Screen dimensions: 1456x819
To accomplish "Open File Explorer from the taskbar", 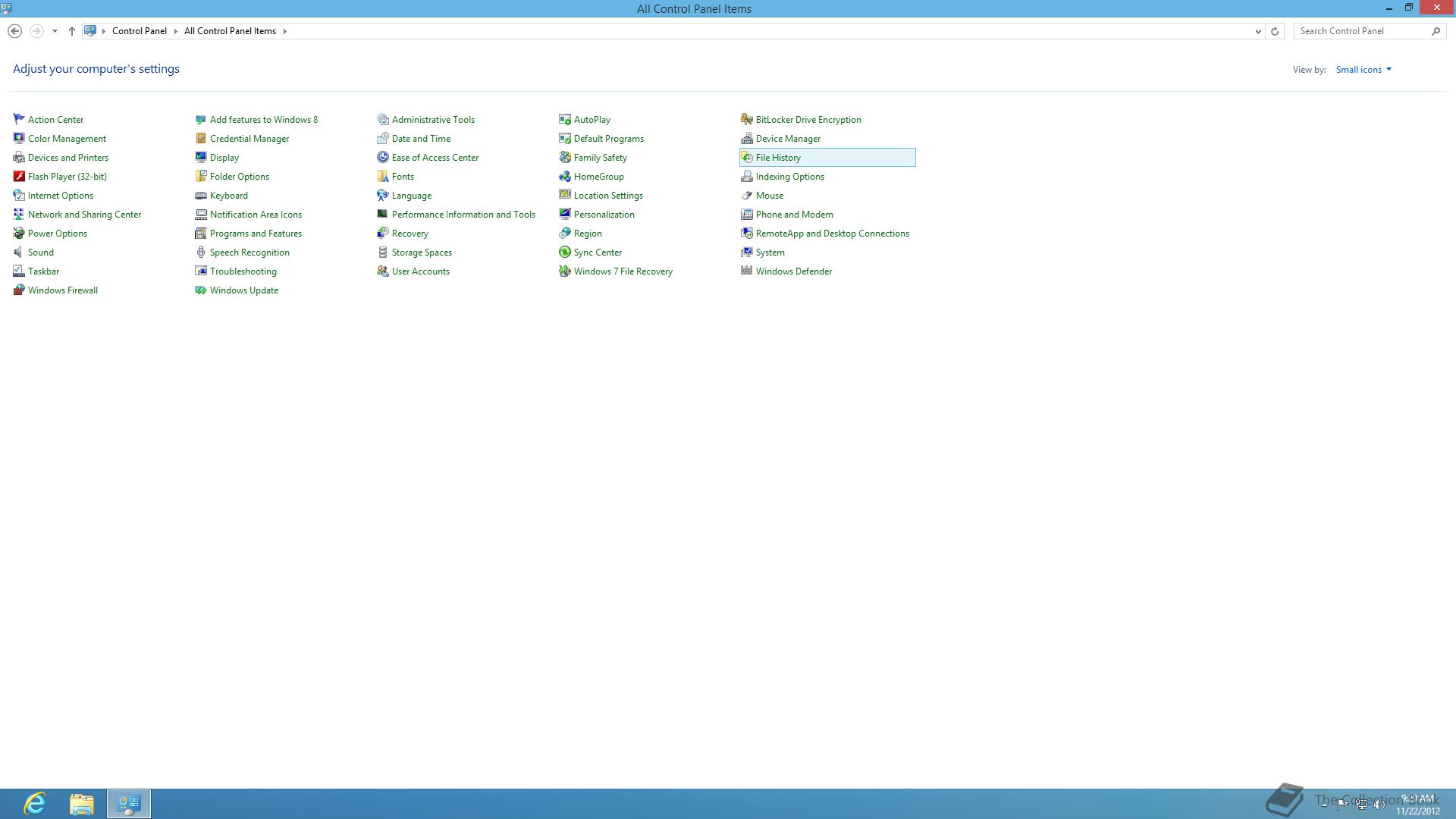I will (82, 804).
